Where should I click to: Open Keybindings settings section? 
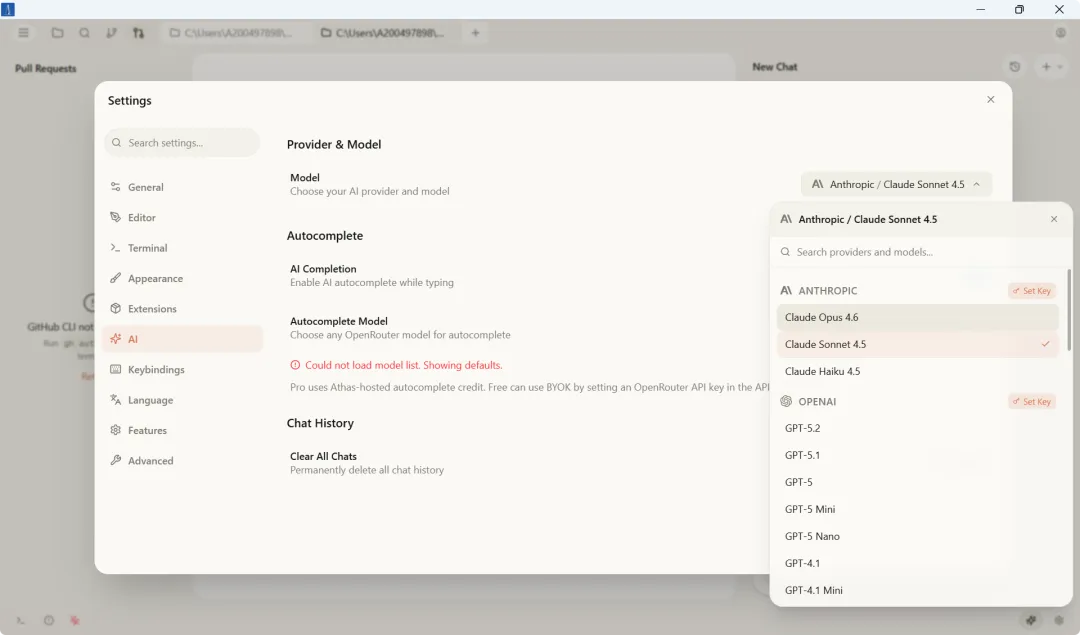coord(183,369)
